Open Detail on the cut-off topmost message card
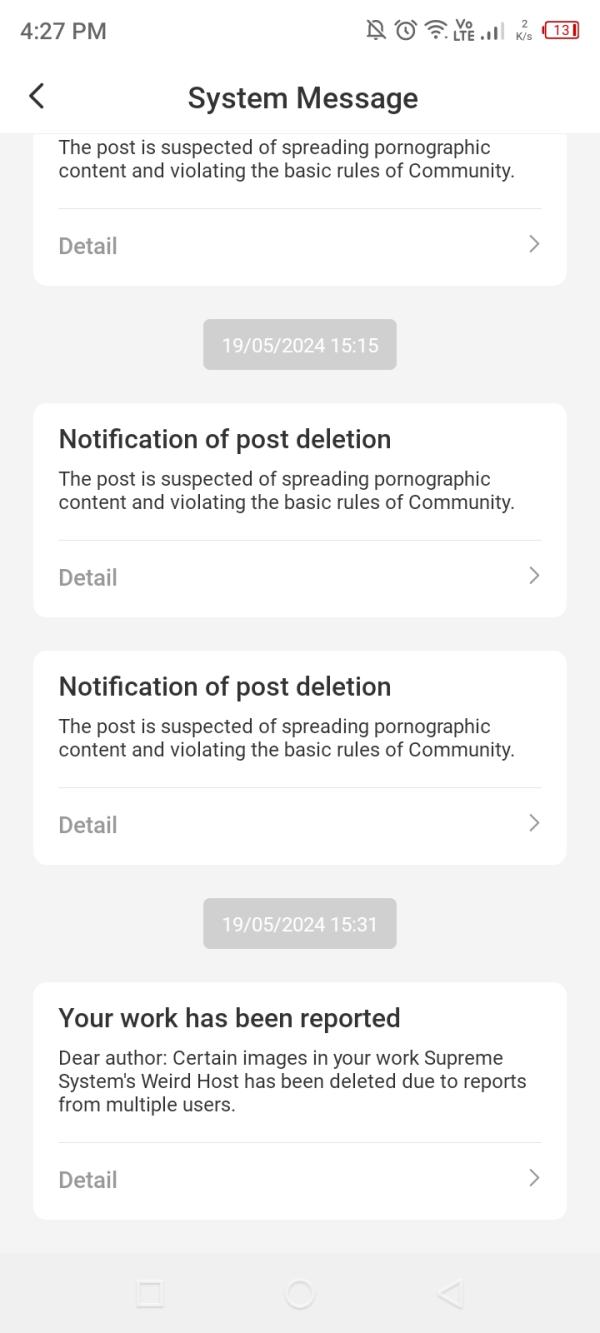The height and width of the screenshot is (1333, 600). (88, 246)
